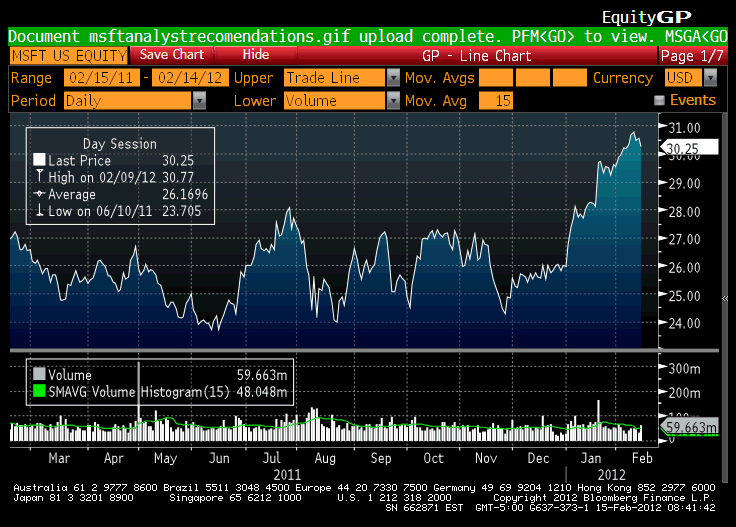Toggle the Events checkbox
The image size is (736, 527).
coord(659,100)
